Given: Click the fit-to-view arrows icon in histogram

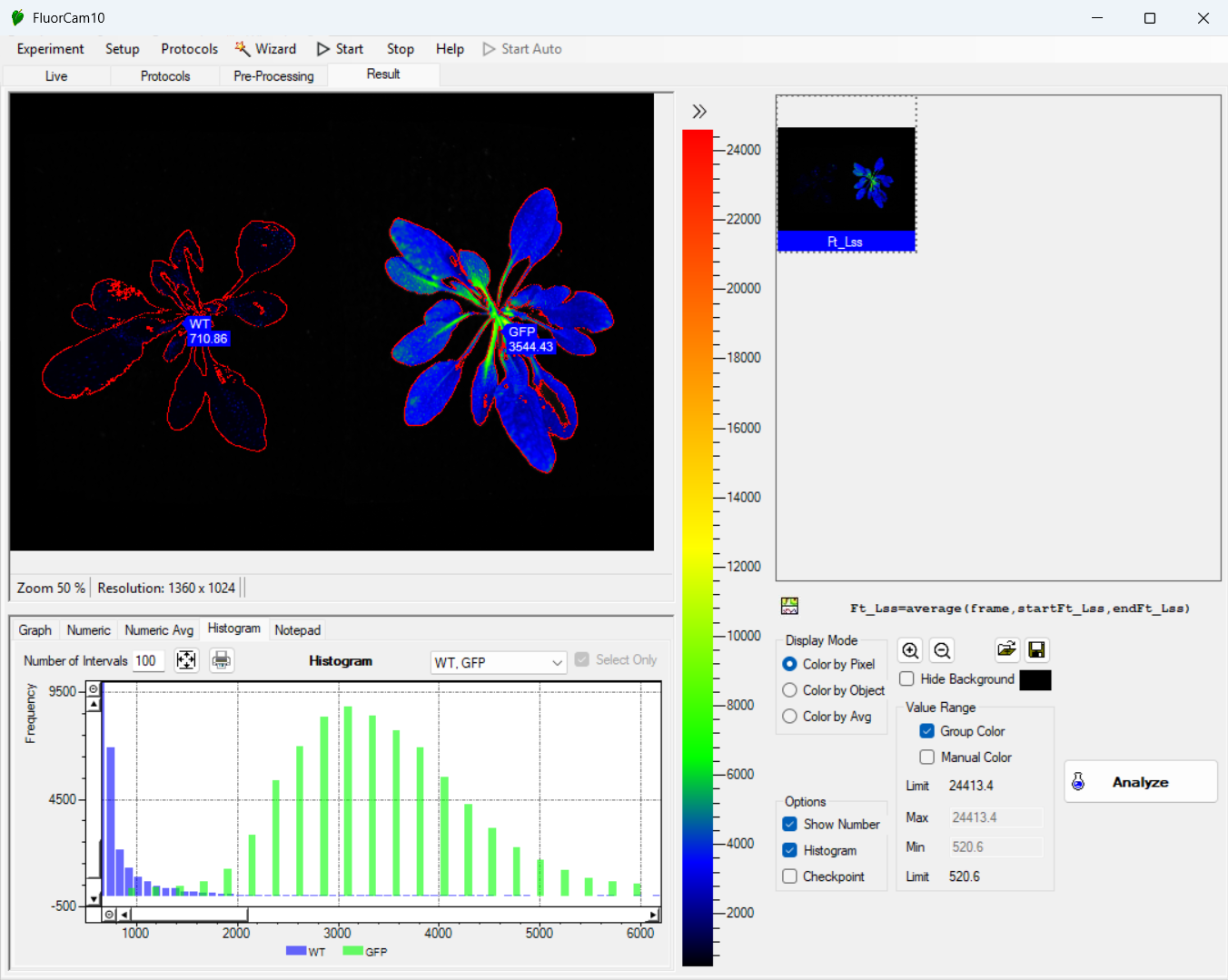Looking at the screenshot, I should tap(186, 660).
